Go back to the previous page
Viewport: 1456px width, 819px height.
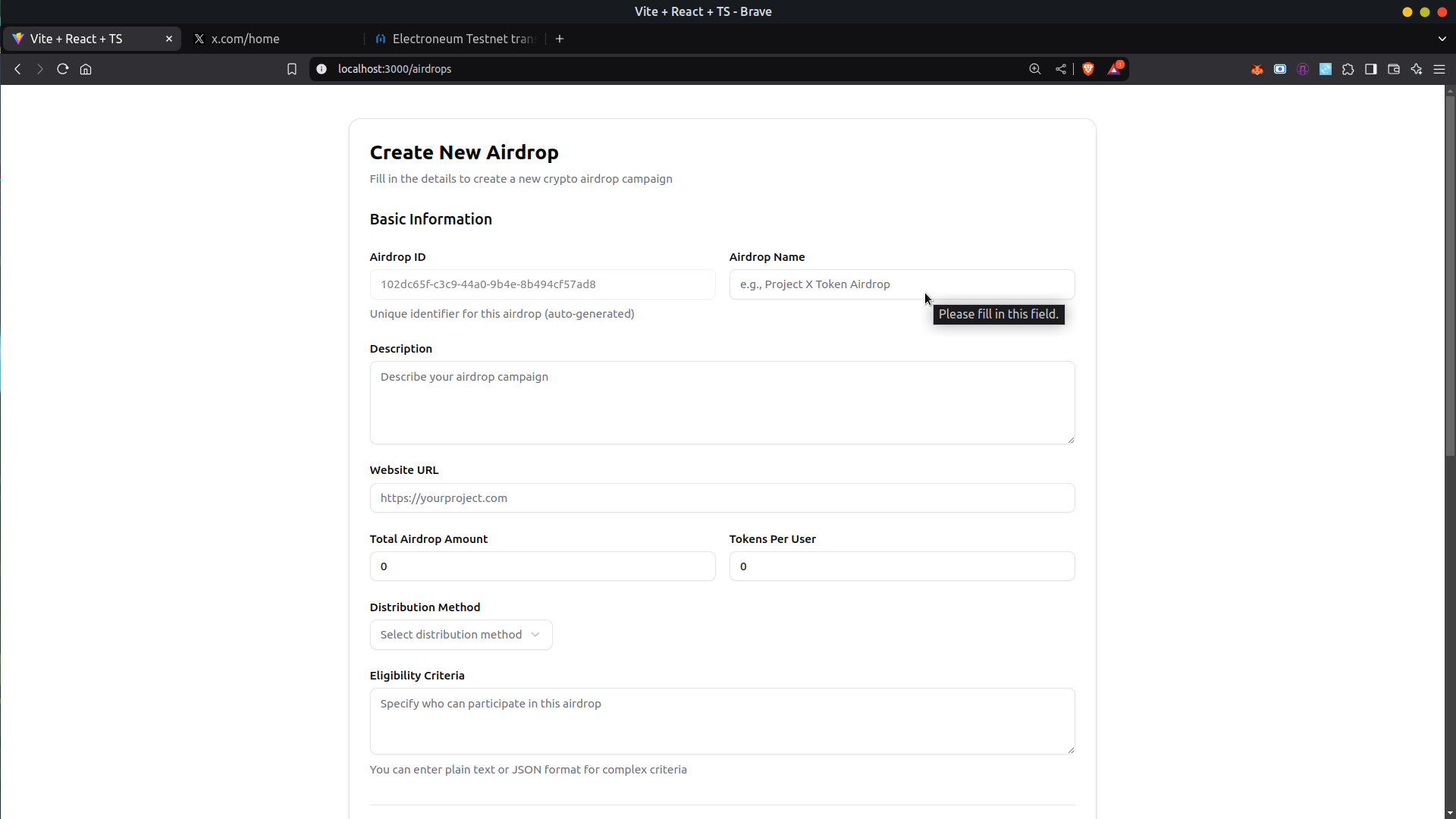click(17, 69)
